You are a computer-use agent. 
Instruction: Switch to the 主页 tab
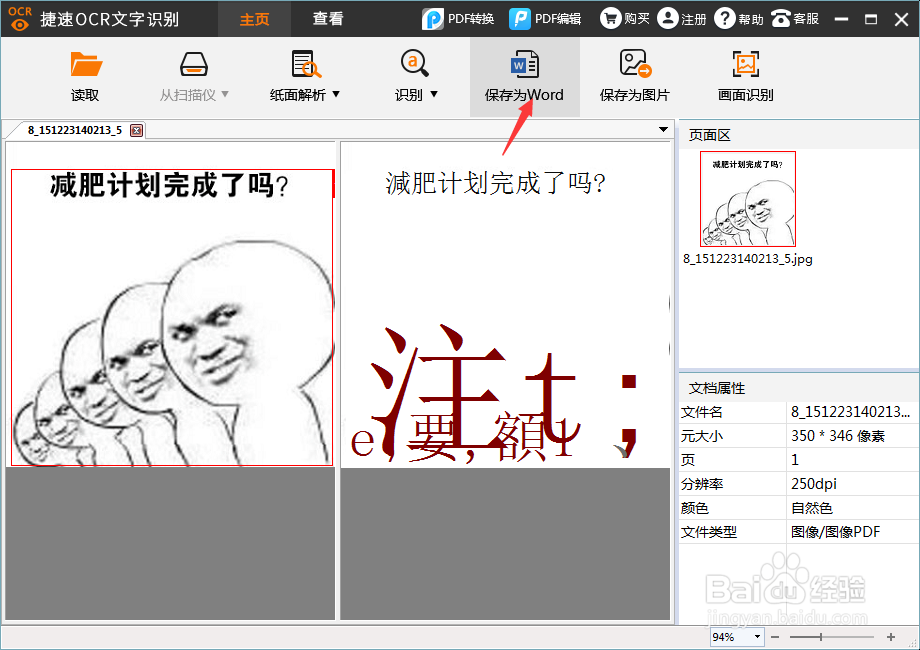pyautogui.click(x=255, y=19)
